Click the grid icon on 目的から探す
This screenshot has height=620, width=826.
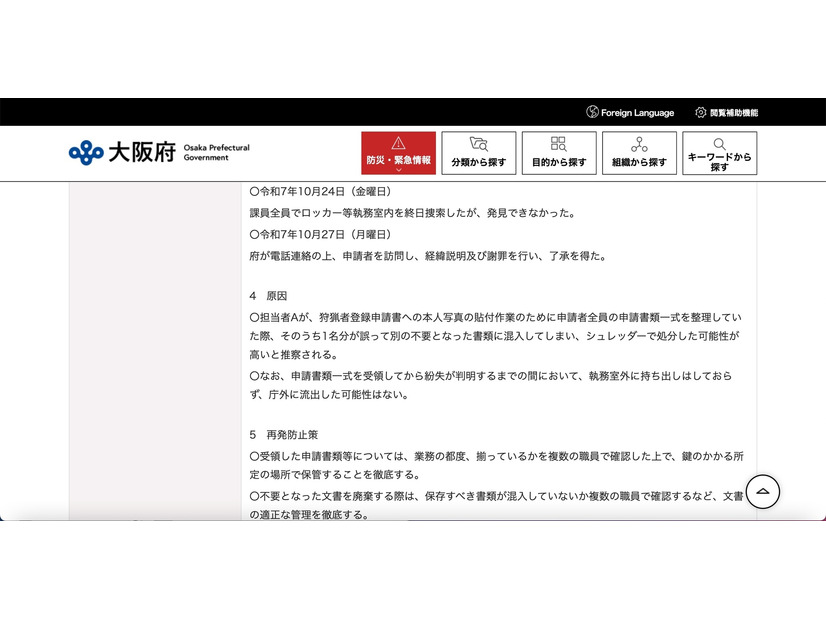[x=559, y=142]
